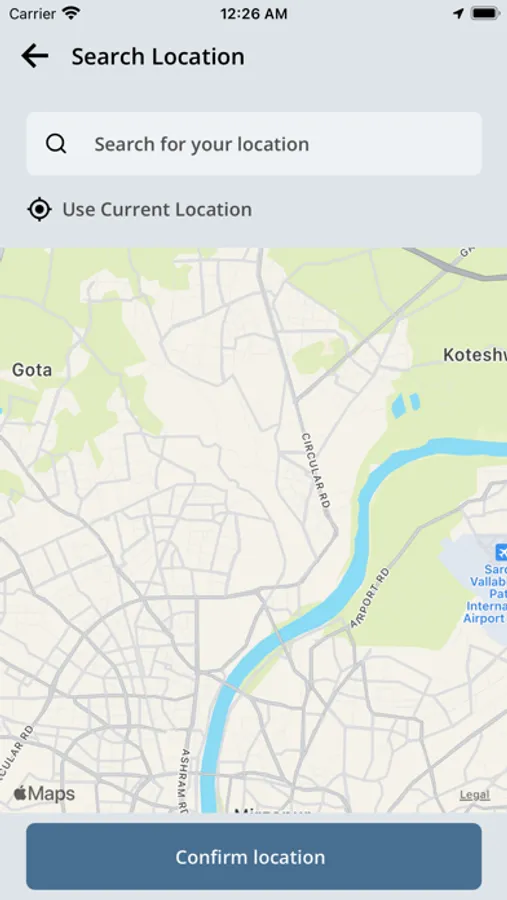Focus the Search for your location field
The width and height of the screenshot is (507, 900).
tap(254, 143)
